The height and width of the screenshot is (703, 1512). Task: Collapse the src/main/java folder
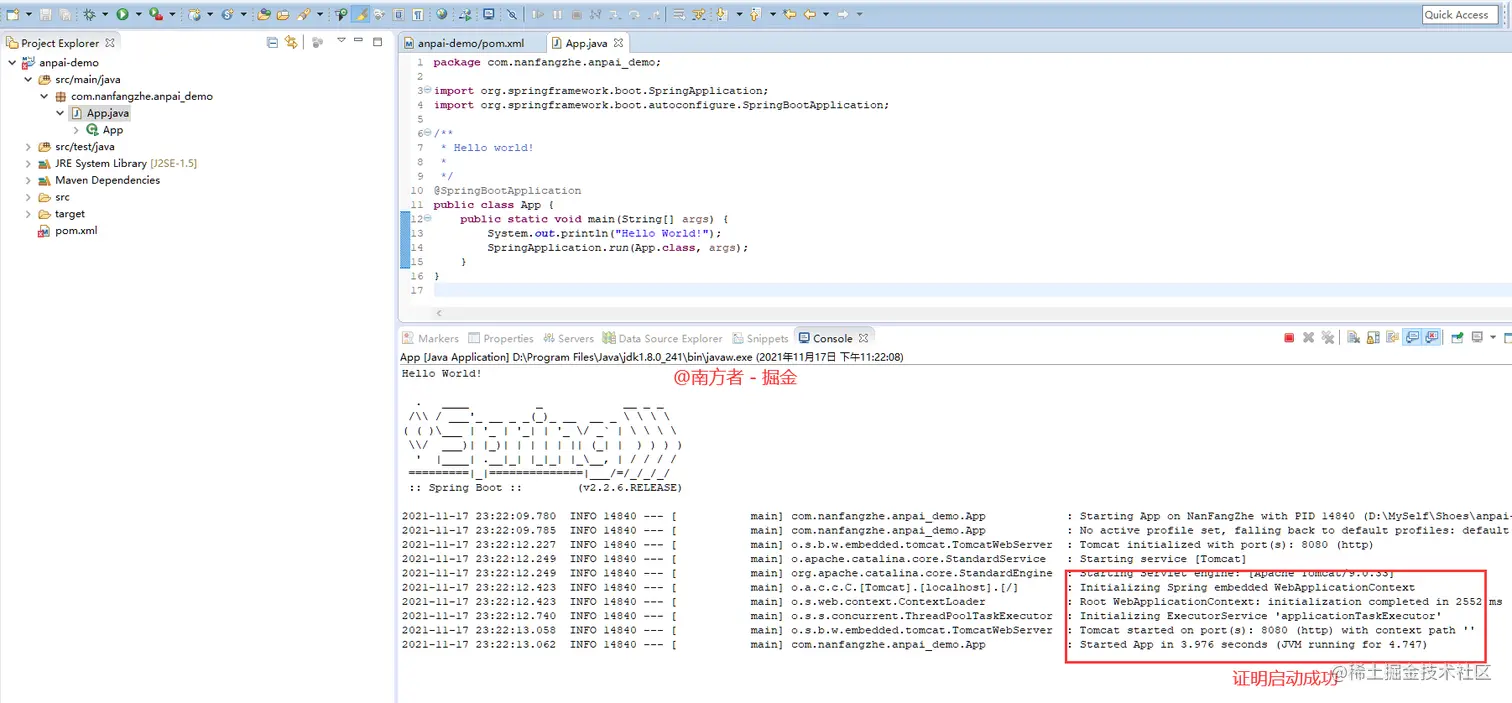pyautogui.click(x=28, y=79)
